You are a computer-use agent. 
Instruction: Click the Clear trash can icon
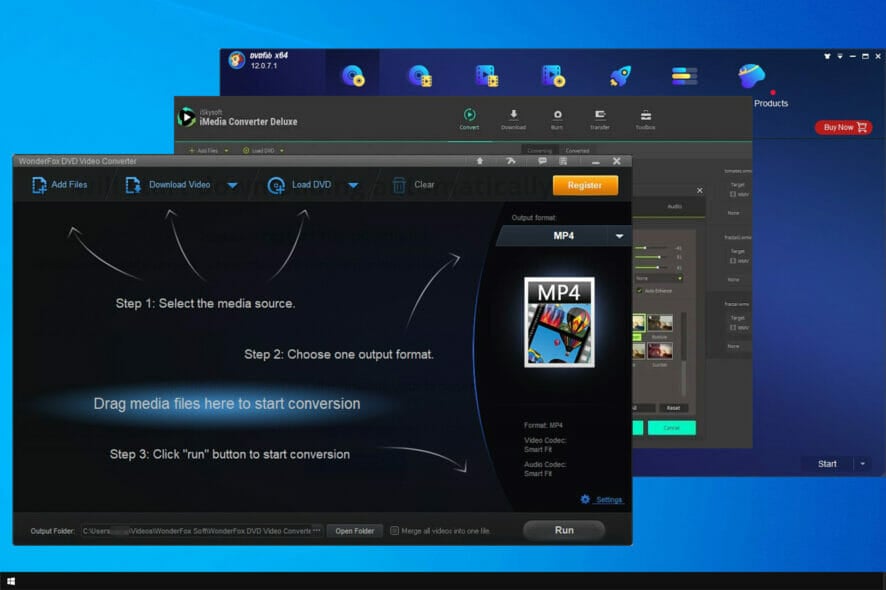pyautogui.click(x=399, y=185)
